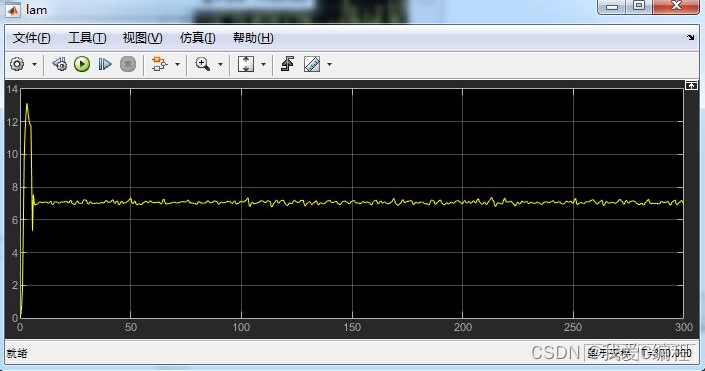Image resolution: width=705 pixels, height=371 pixels.
Task: Expand the zoom tool dropdown arrow
Action: pyautogui.click(x=220, y=65)
